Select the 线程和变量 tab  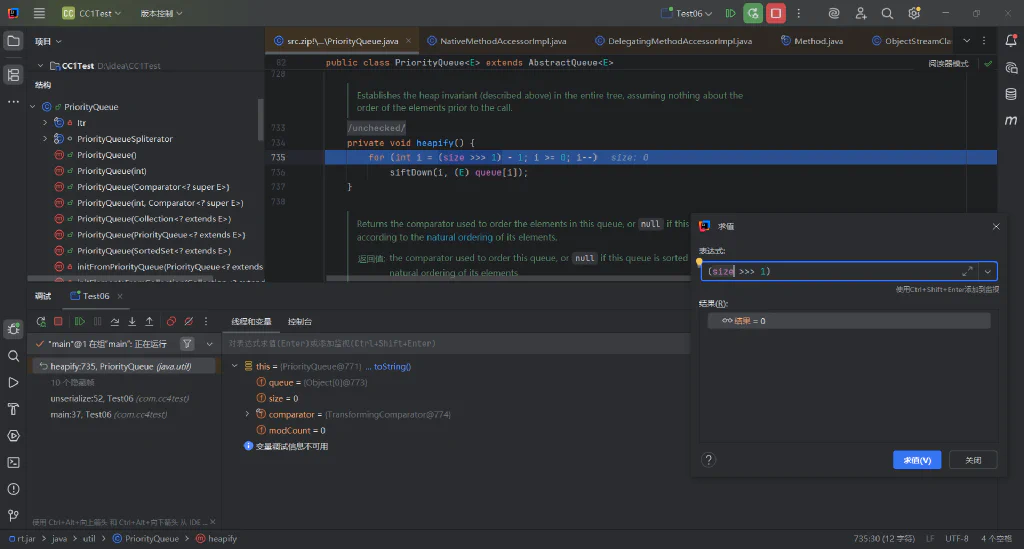[251, 321]
